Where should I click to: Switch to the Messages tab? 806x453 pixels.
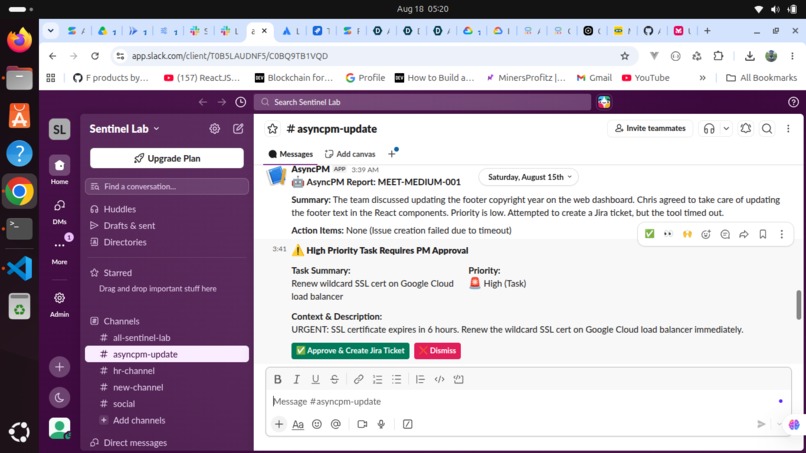coord(290,154)
